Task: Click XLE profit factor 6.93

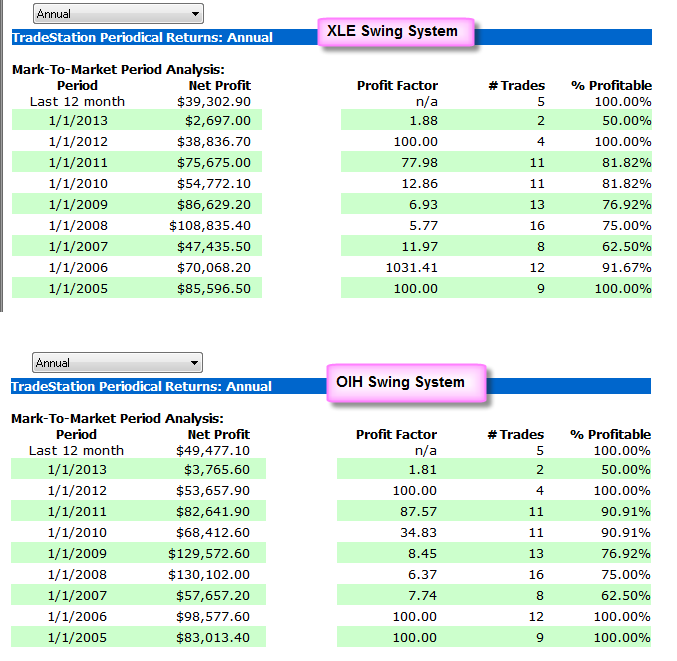Action: pyautogui.click(x=424, y=205)
